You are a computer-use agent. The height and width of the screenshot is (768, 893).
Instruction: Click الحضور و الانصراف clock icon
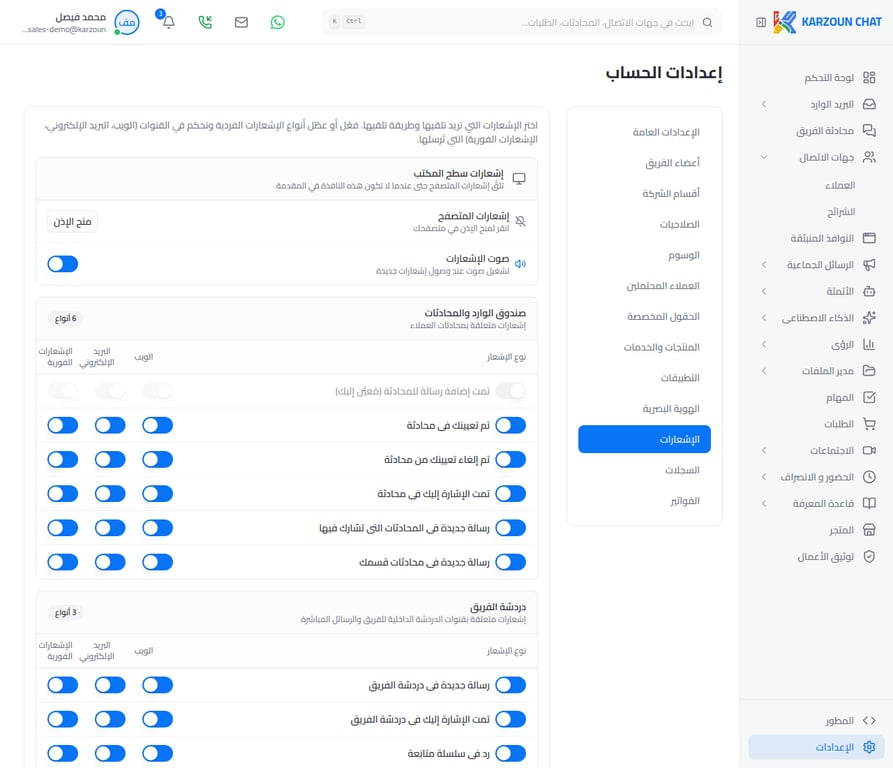coord(869,477)
